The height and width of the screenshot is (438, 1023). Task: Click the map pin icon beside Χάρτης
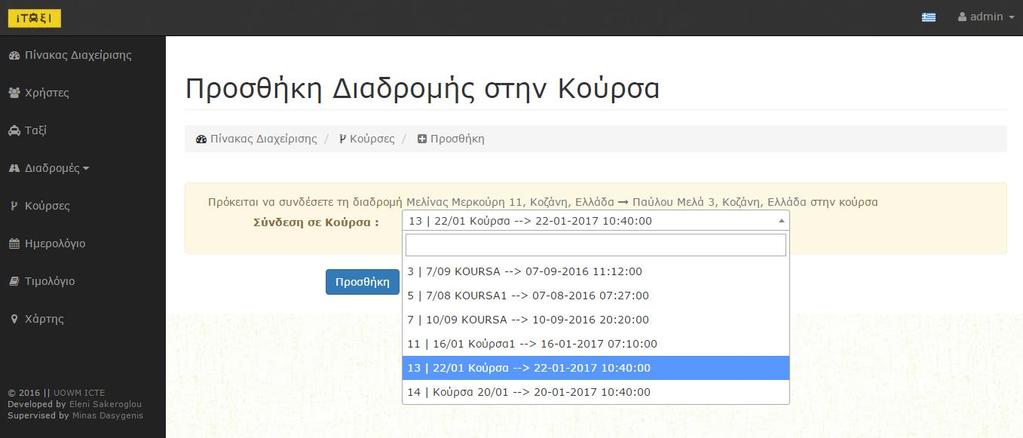pyautogui.click(x=14, y=319)
